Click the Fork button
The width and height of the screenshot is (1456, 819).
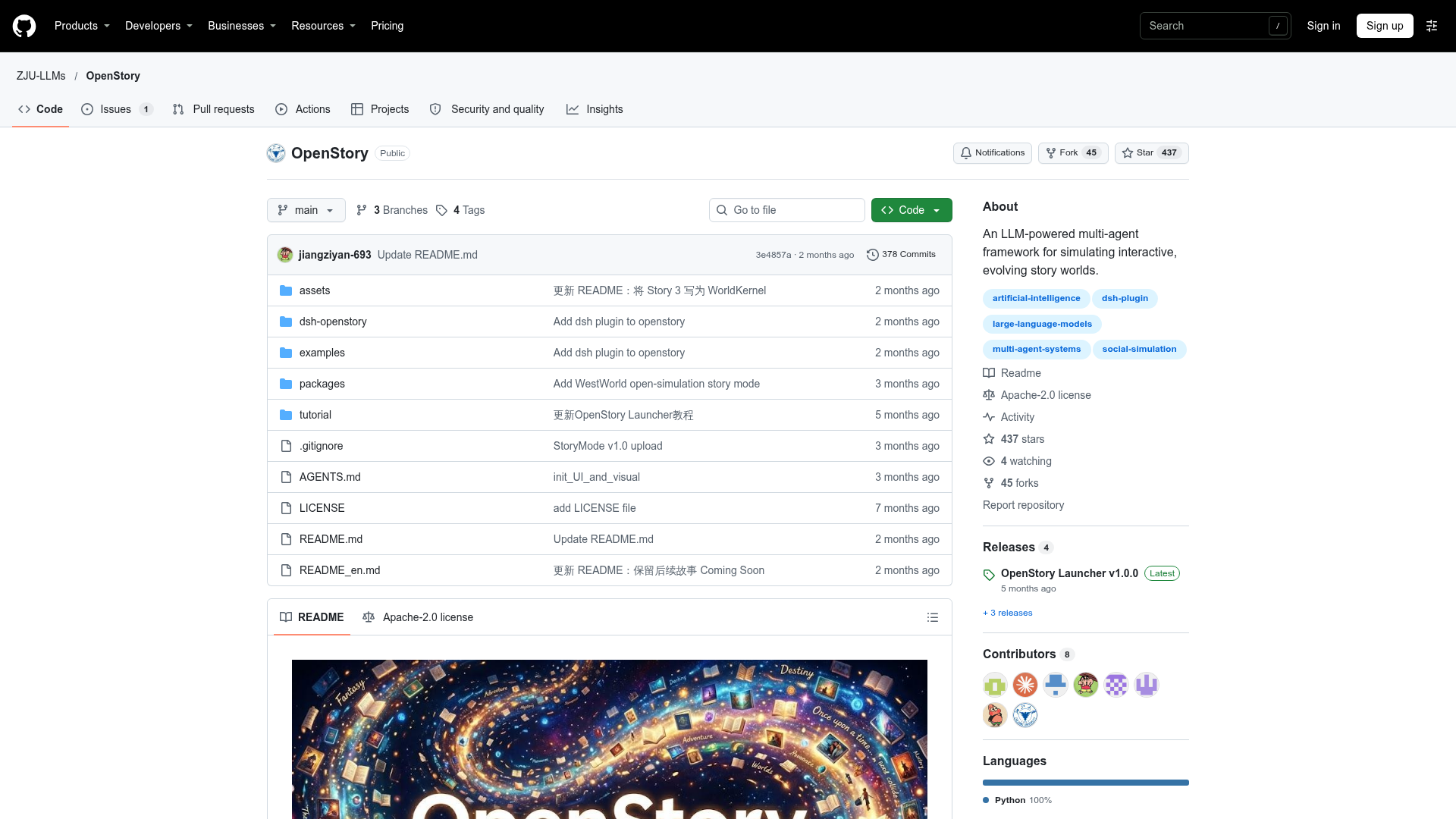(x=1073, y=153)
